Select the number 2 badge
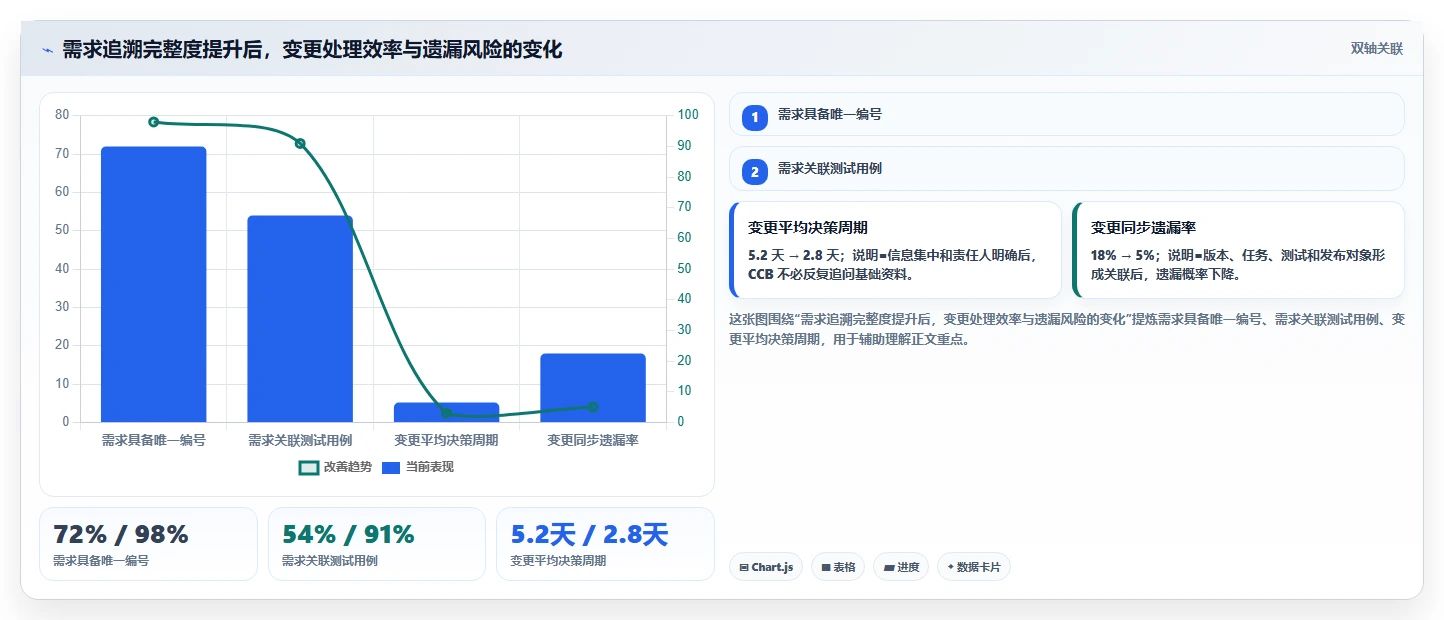Viewport: 1444px width, 620px height. tap(755, 172)
